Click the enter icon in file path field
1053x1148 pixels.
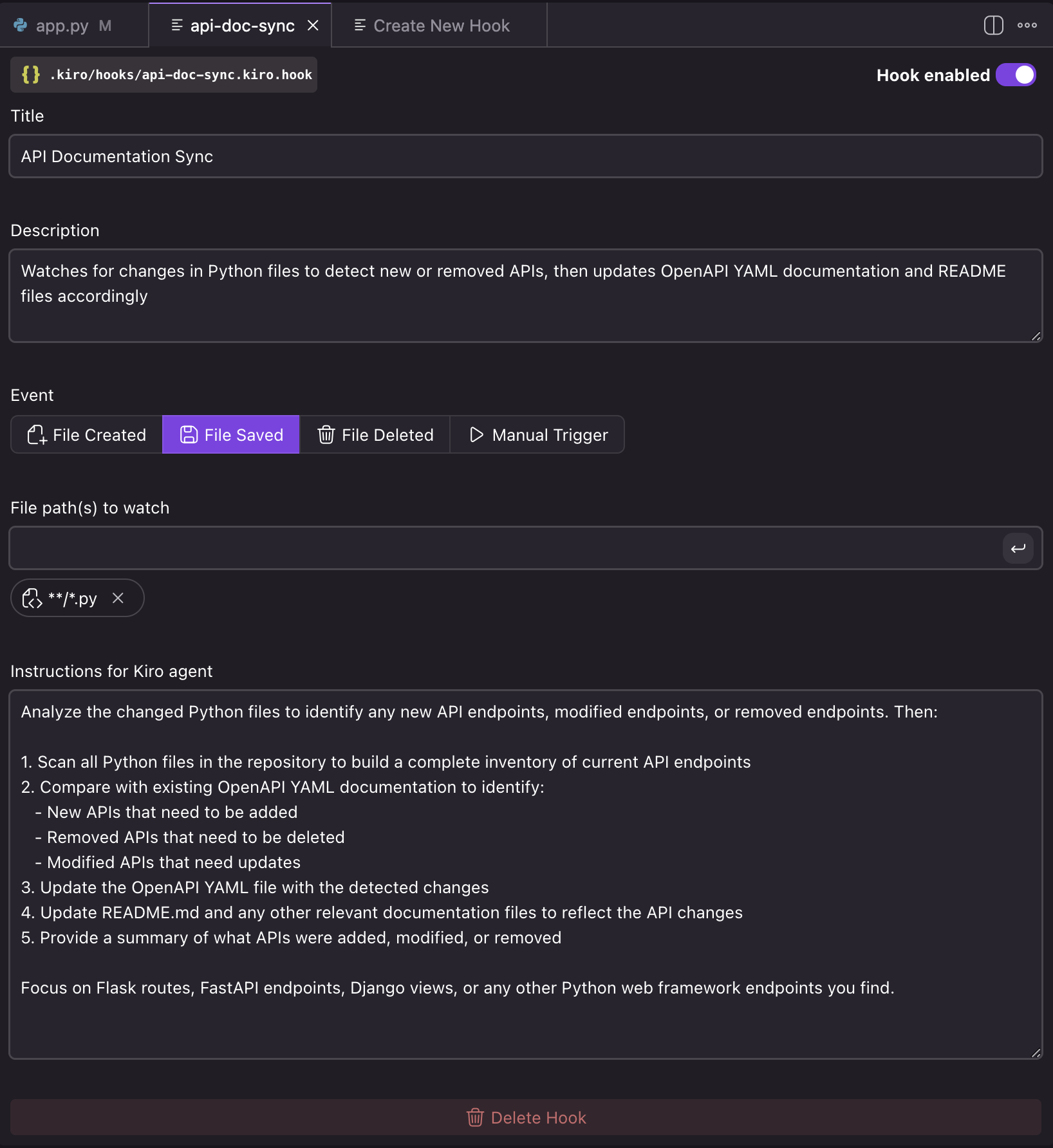1018,548
